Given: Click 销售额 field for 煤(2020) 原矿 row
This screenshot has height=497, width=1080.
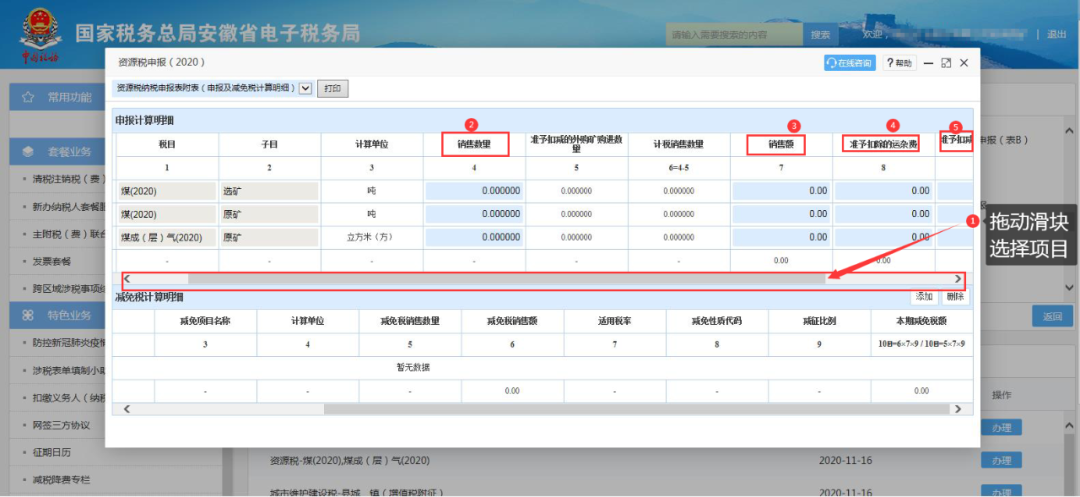Looking at the screenshot, I should click(x=781, y=214).
